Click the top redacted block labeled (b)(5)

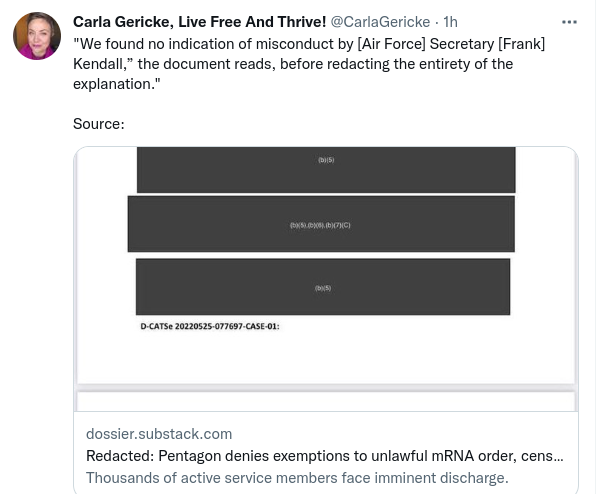(326, 169)
